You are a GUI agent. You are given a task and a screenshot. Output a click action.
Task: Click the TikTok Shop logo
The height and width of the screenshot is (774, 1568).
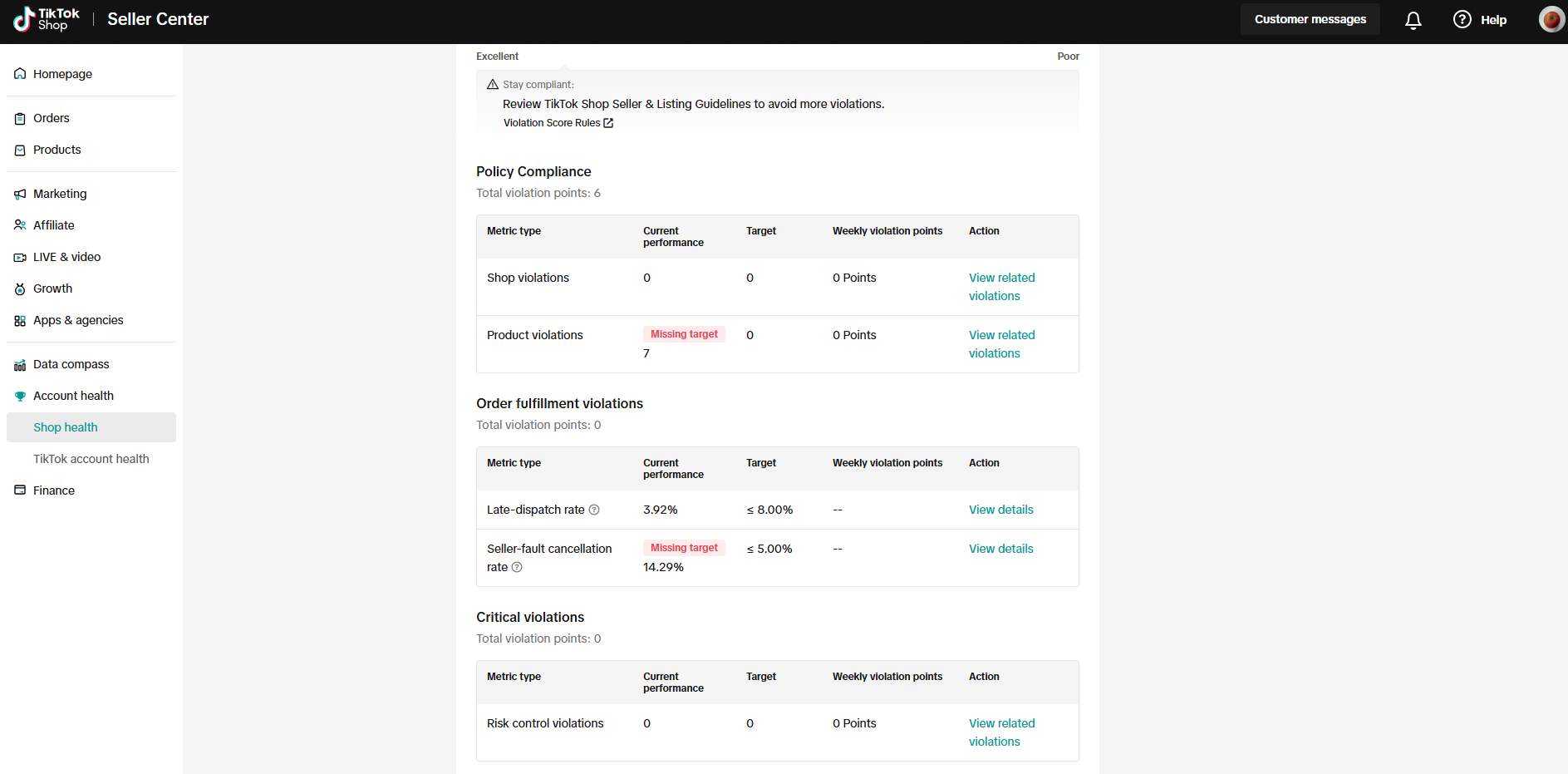click(x=47, y=19)
